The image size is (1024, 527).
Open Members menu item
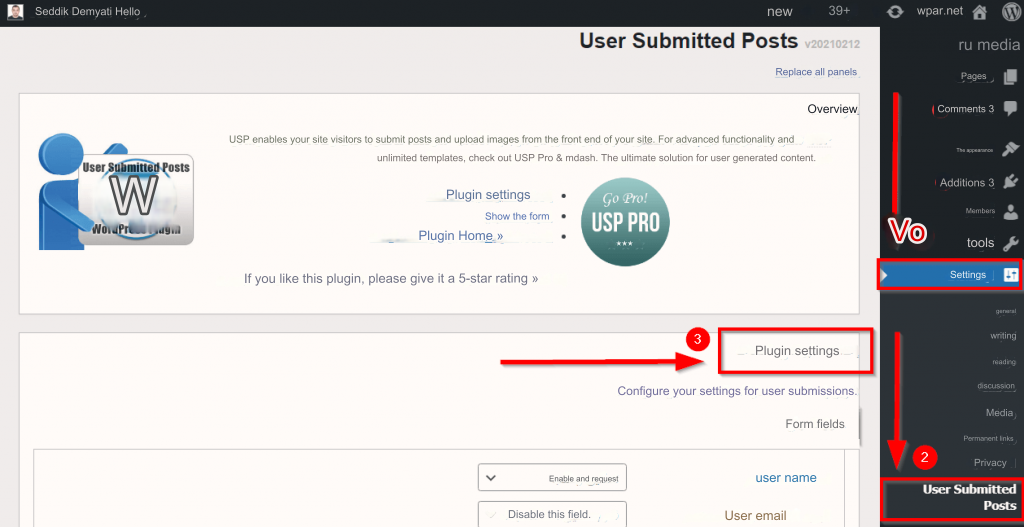point(980,211)
